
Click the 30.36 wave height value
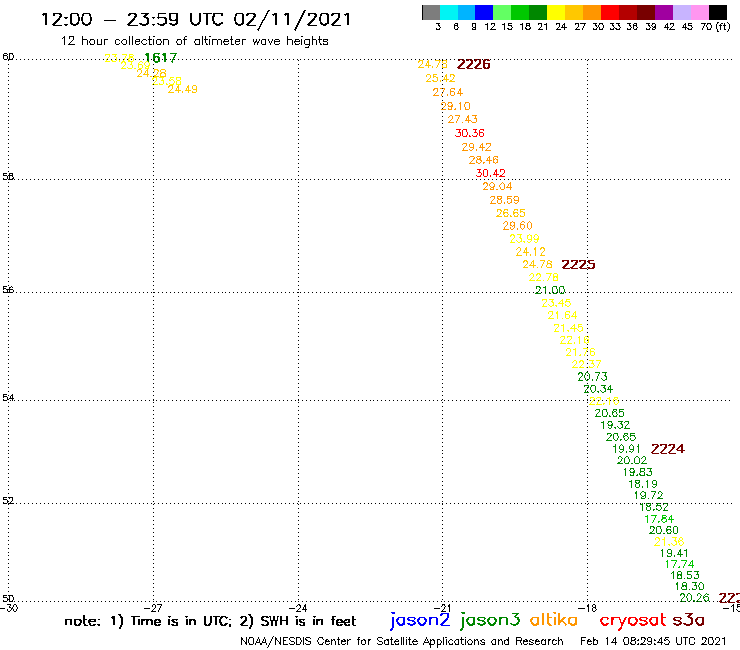pos(470,133)
